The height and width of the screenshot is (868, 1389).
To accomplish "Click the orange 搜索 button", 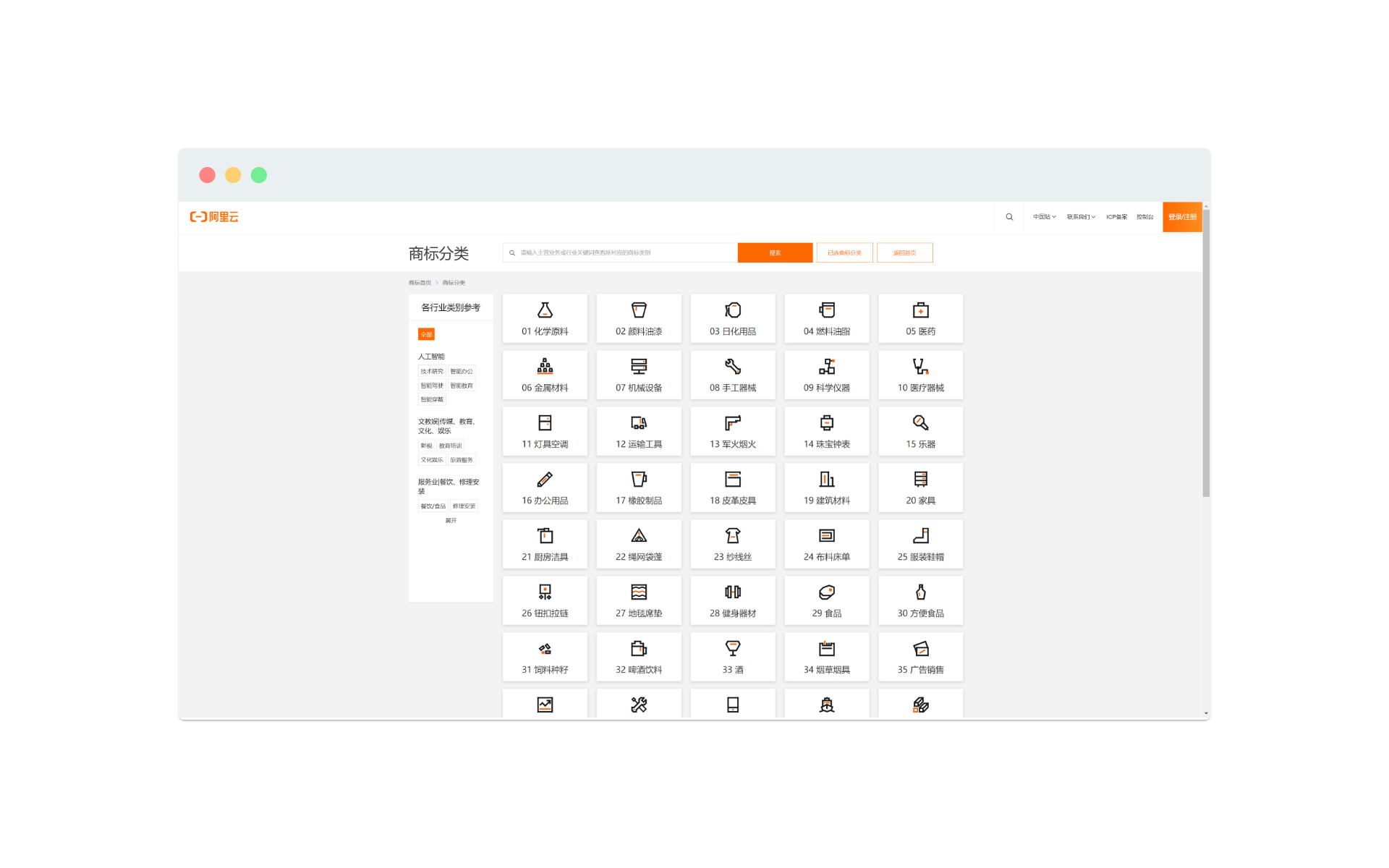I will pos(775,253).
